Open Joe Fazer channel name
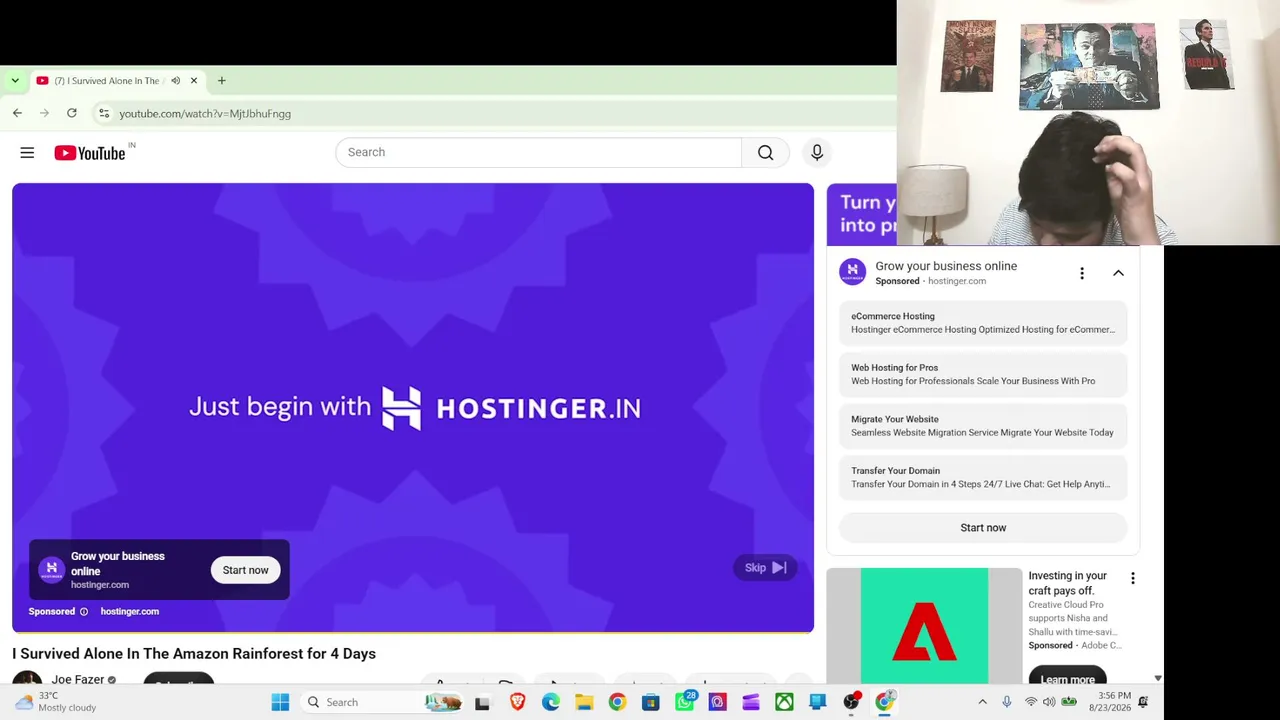This screenshot has width=1280, height=720. [x=78, y=680]
